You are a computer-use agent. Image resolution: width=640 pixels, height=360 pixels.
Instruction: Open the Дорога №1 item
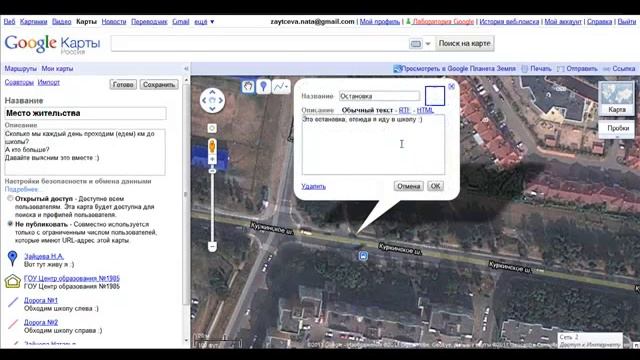[41, 300]
